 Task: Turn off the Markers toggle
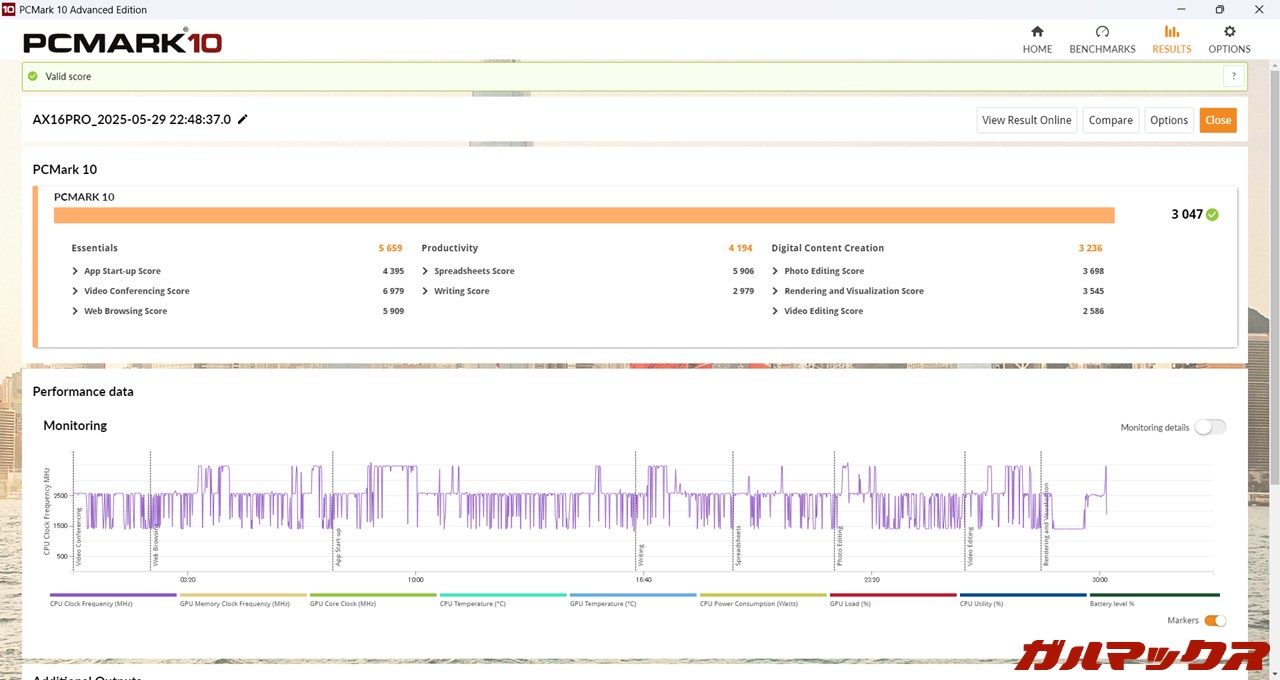click(x=1214, y=621)
